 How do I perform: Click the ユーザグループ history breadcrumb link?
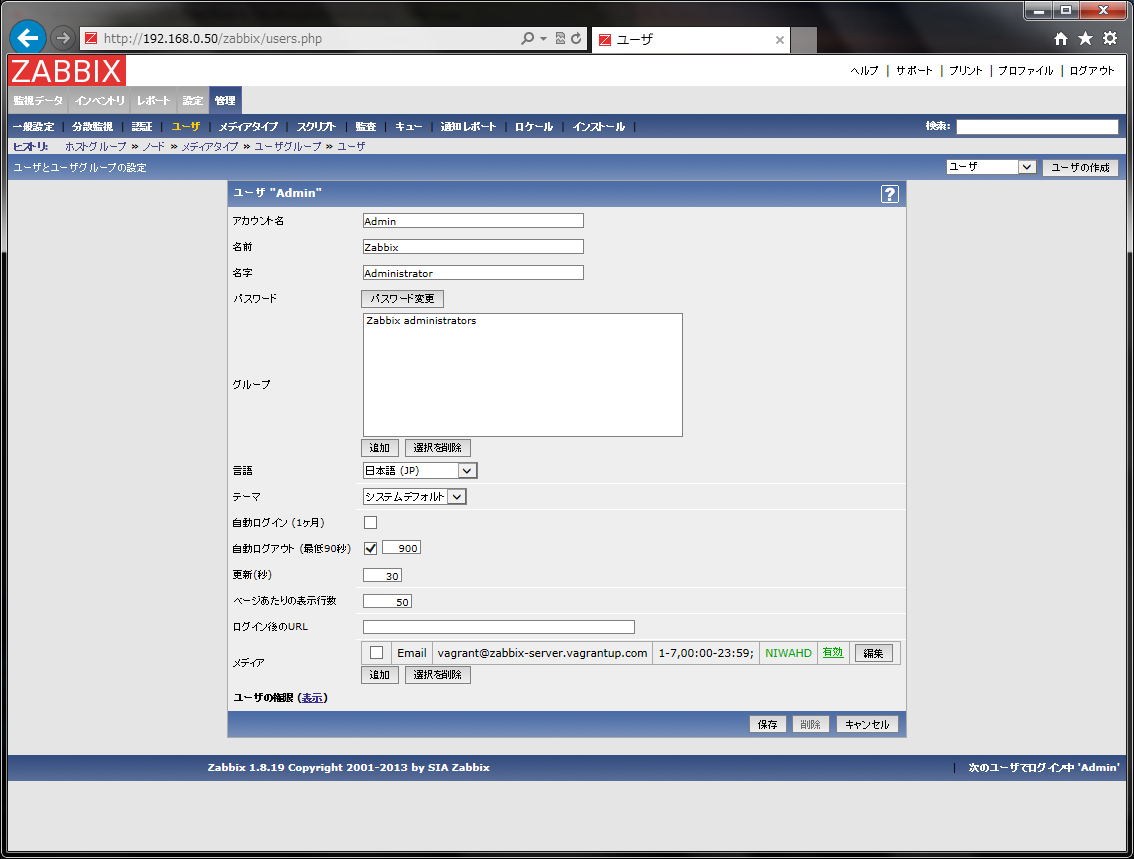288,146
